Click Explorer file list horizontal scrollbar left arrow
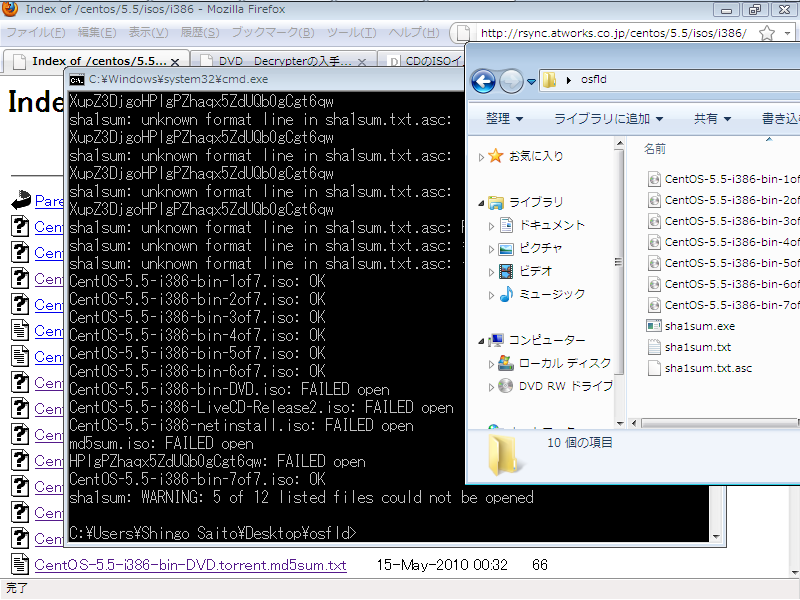 [x=634, y=423]
